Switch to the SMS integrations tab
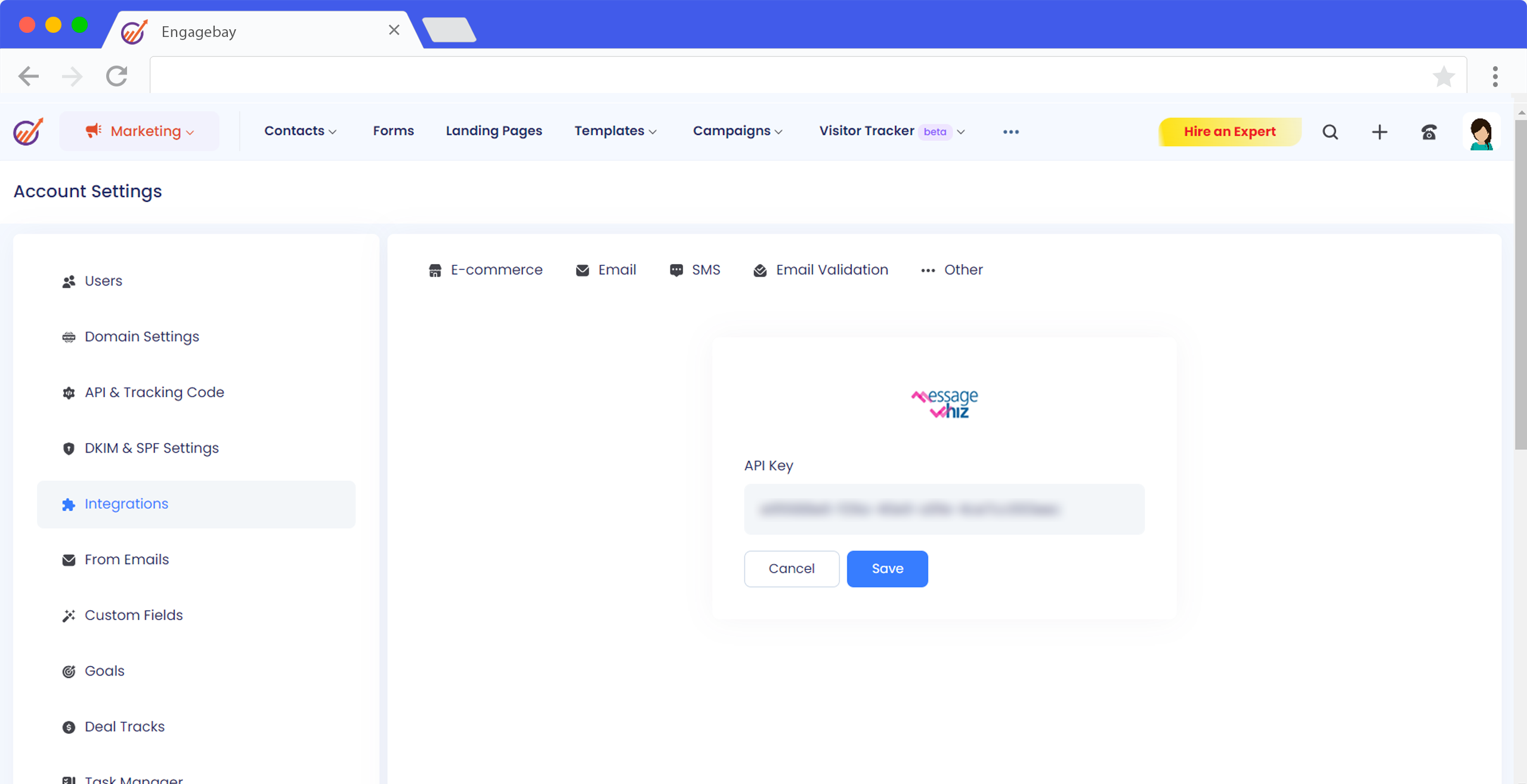This screenshot has height=784, width=1527. (x=695, y=270)
